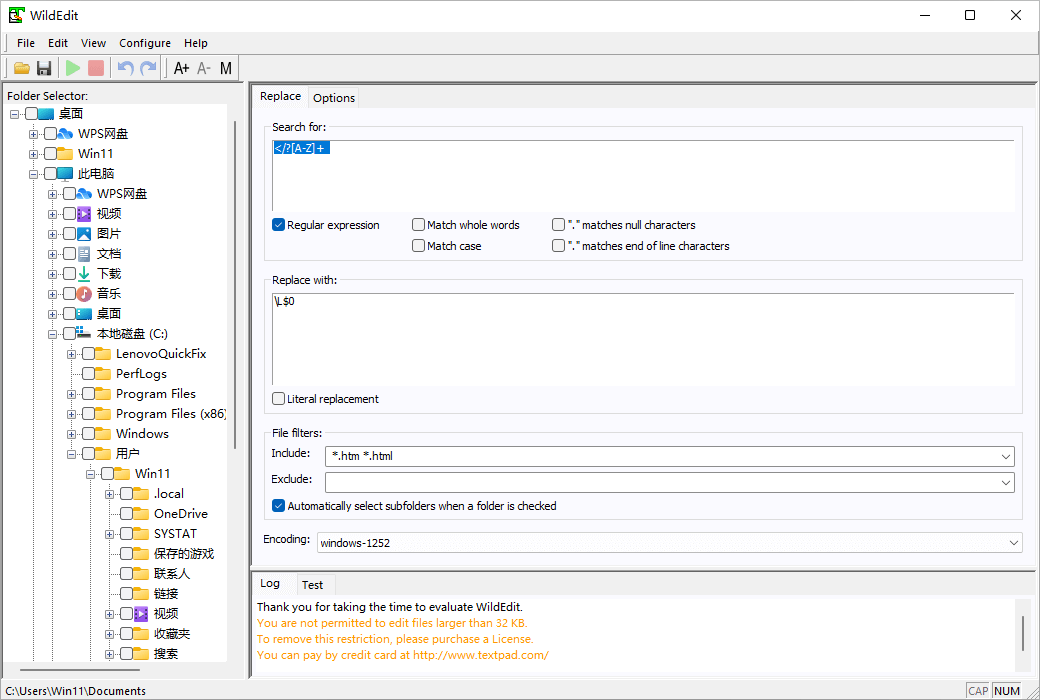
Task: Switch to the Options tab
Action: 334,98
